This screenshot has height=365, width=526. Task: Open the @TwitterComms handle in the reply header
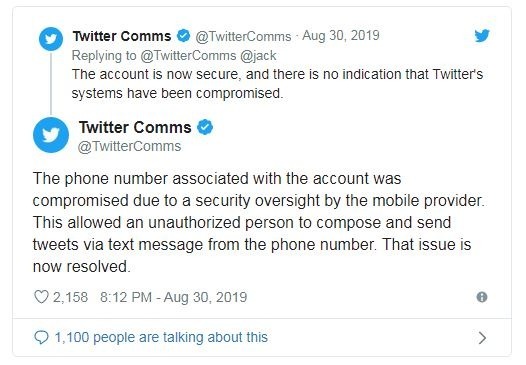(x=243, y=36)
